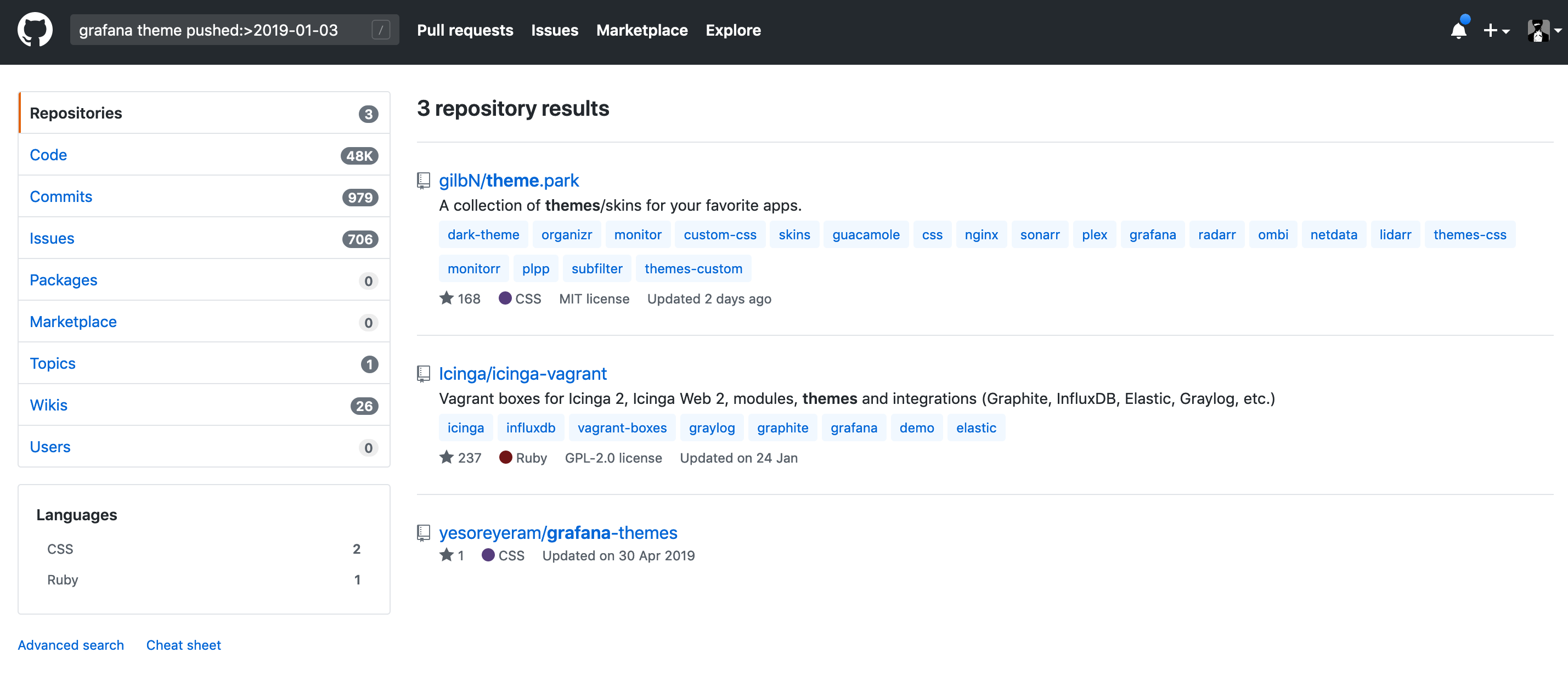
Task: Open the gilbN/theme.park repository link
Action: [x=508, y=180]
